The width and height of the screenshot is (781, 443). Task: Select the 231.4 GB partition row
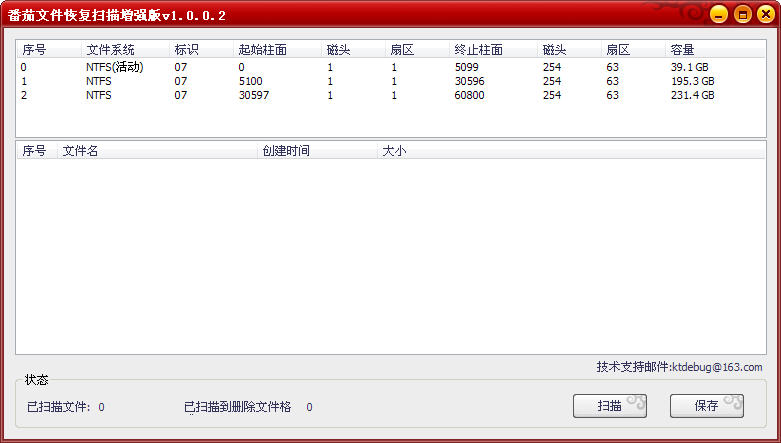[x=391, y=95]
